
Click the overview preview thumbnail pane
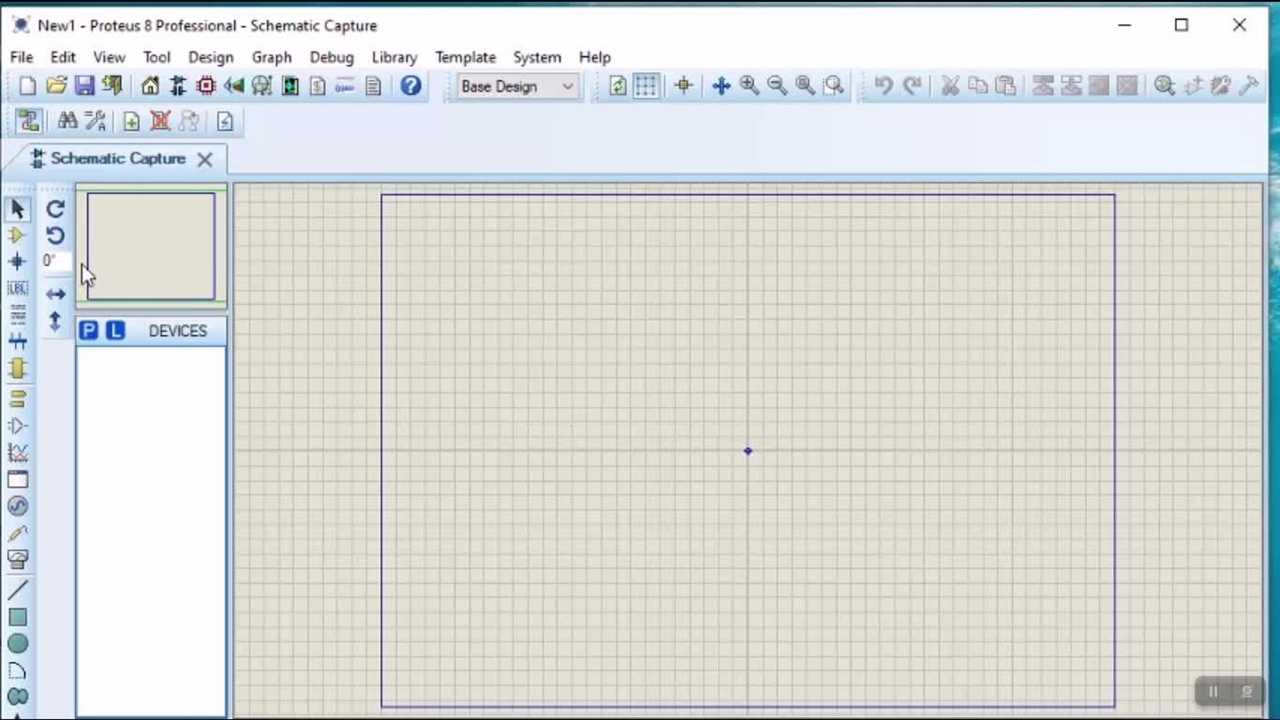coord(150,246)
